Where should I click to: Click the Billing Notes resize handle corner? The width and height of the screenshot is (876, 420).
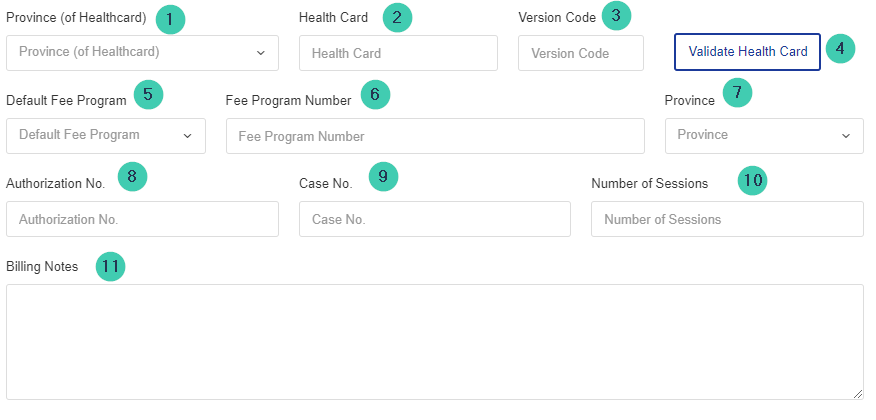pos(858,394)
